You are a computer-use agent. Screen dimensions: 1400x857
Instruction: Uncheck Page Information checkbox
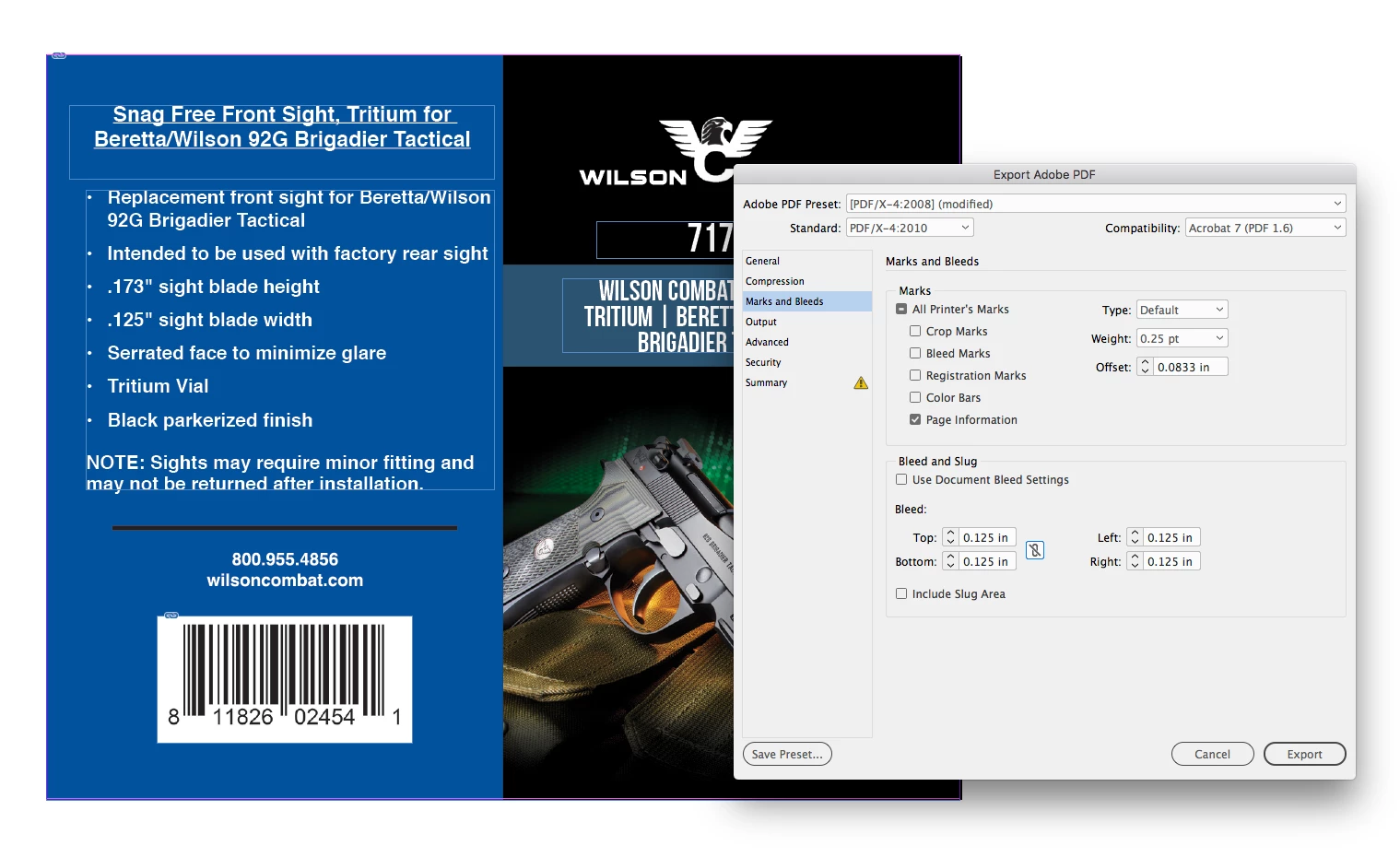point(915,420)
